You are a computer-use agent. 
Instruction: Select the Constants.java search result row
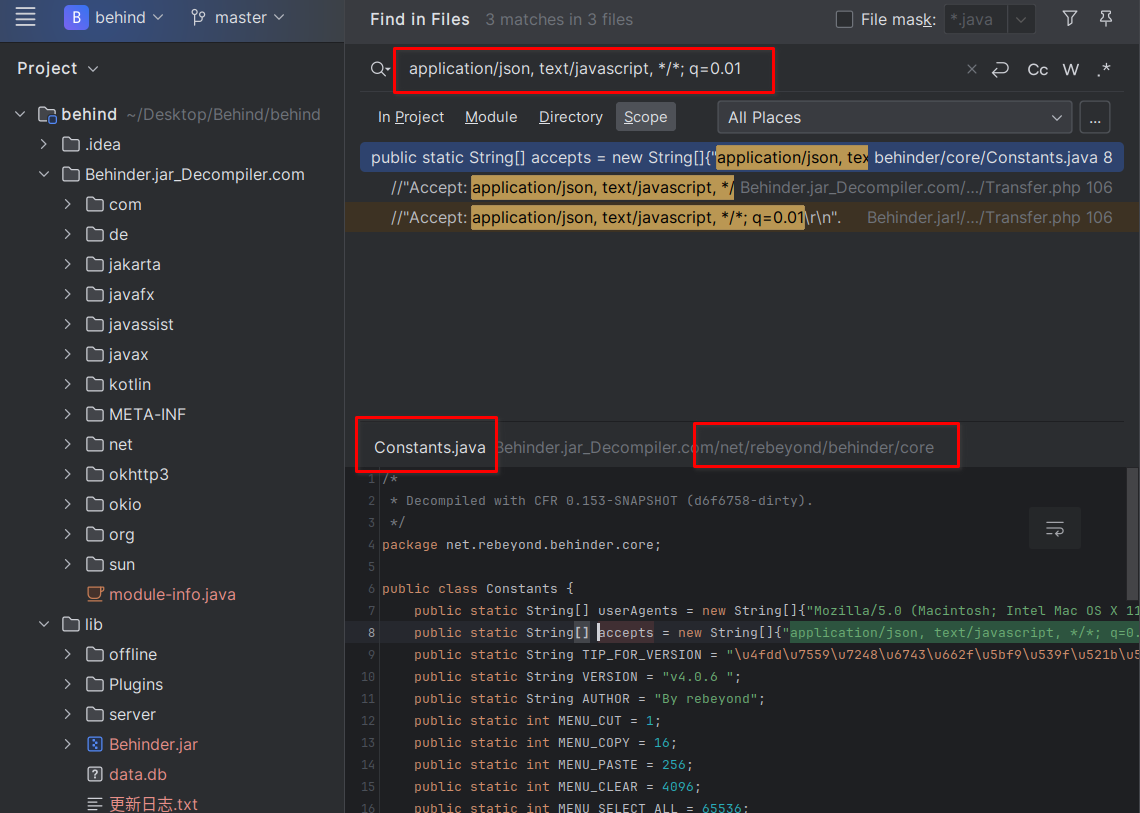click(742, 157)
